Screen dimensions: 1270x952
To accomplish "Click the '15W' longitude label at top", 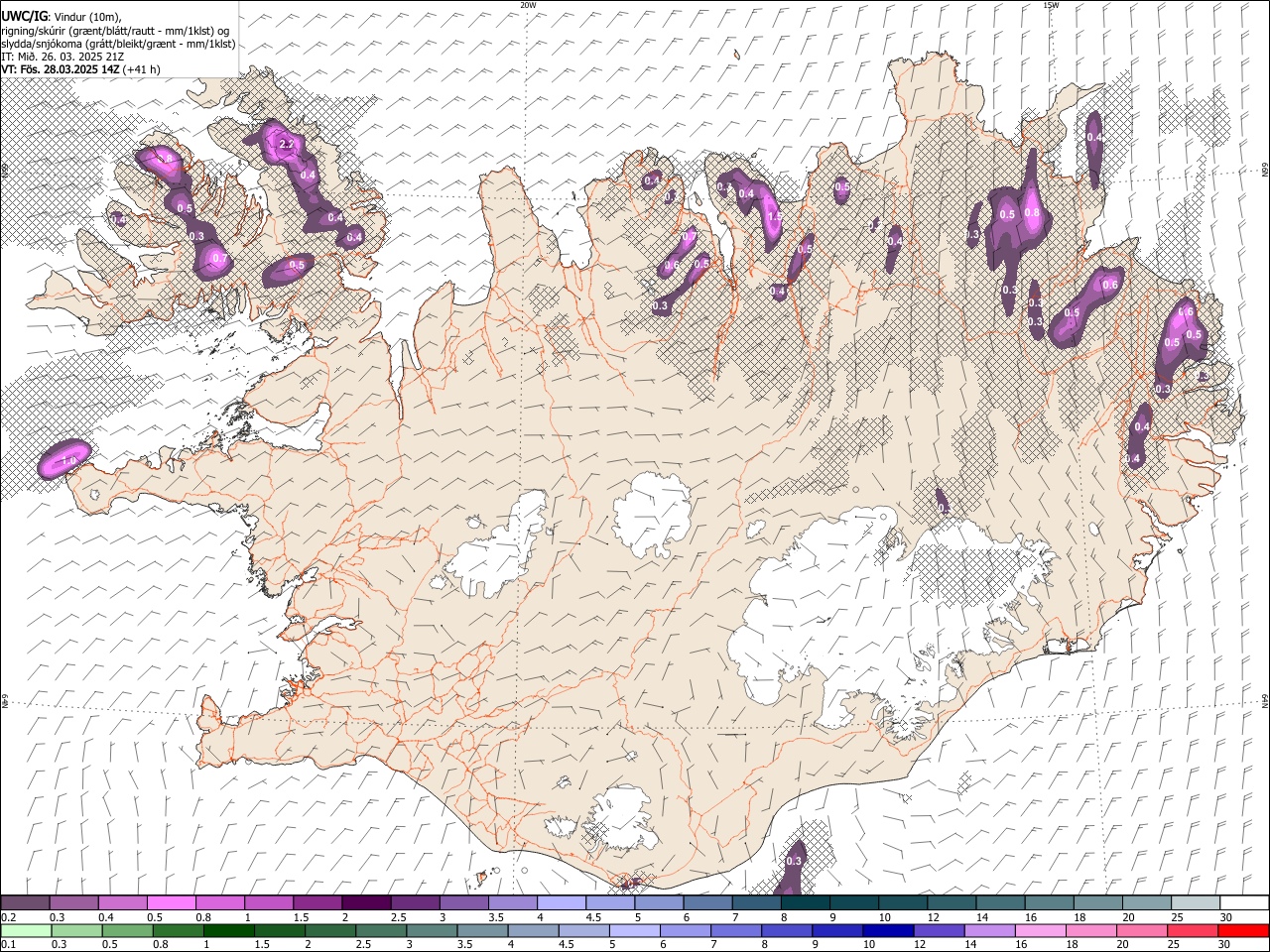I will tap(1051, 5).
